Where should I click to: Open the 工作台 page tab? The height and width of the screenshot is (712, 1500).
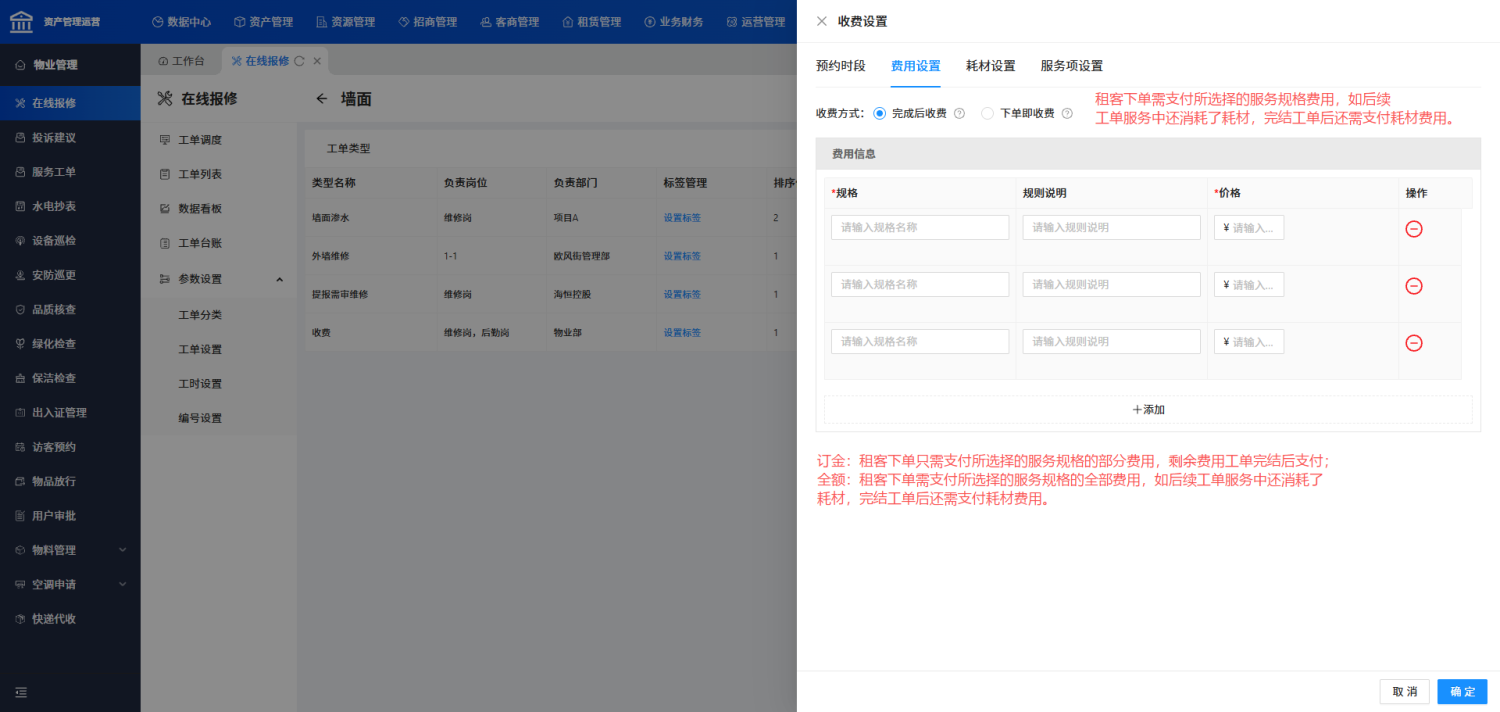(x=181, y=61)
